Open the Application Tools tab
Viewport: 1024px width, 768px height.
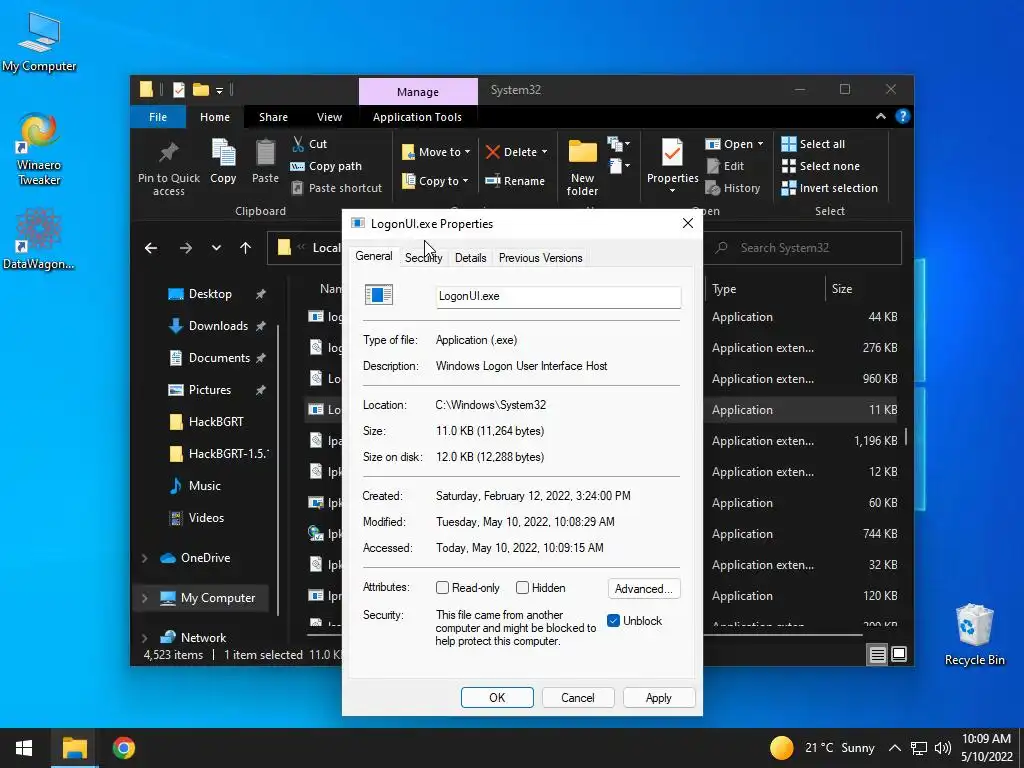click(x=417, y=117)
